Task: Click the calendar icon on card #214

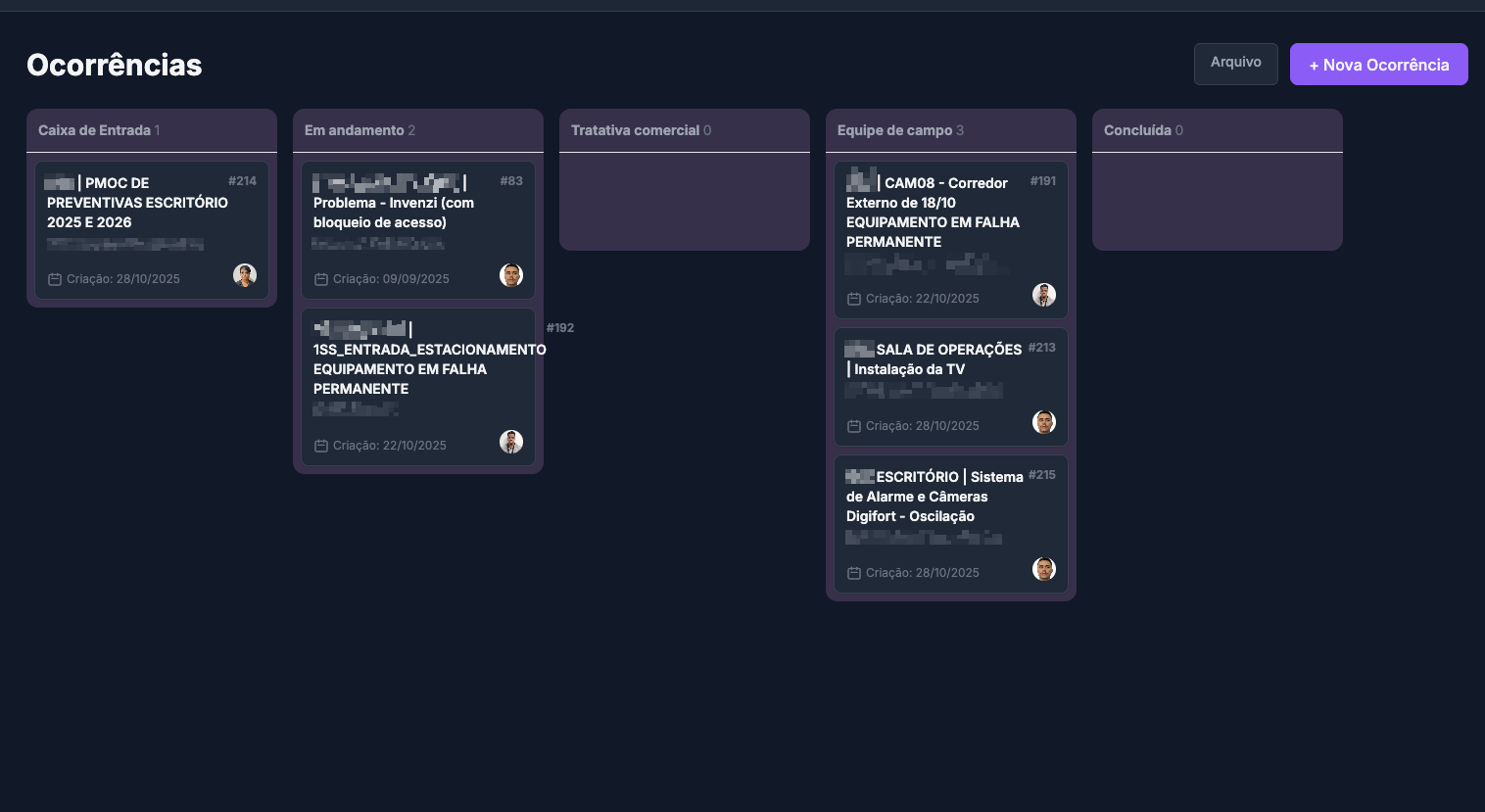Action: tap(56, 278)
